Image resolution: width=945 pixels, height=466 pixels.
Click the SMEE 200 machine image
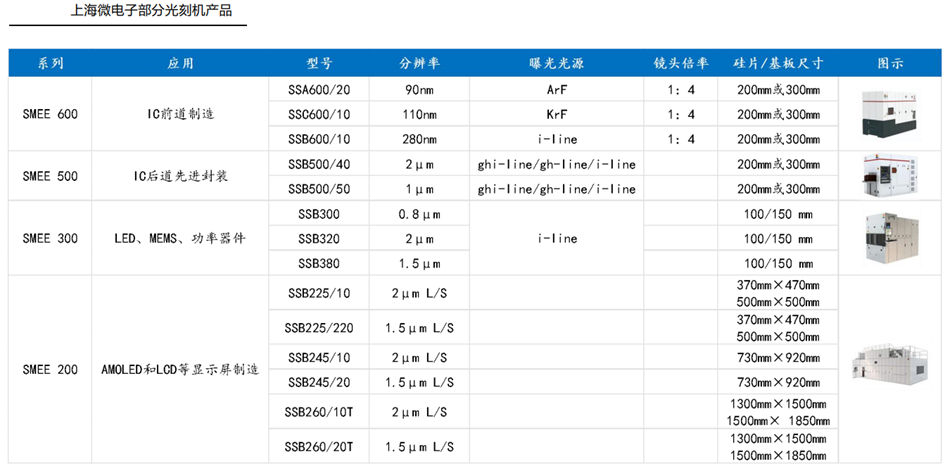[x=890, y=364]
